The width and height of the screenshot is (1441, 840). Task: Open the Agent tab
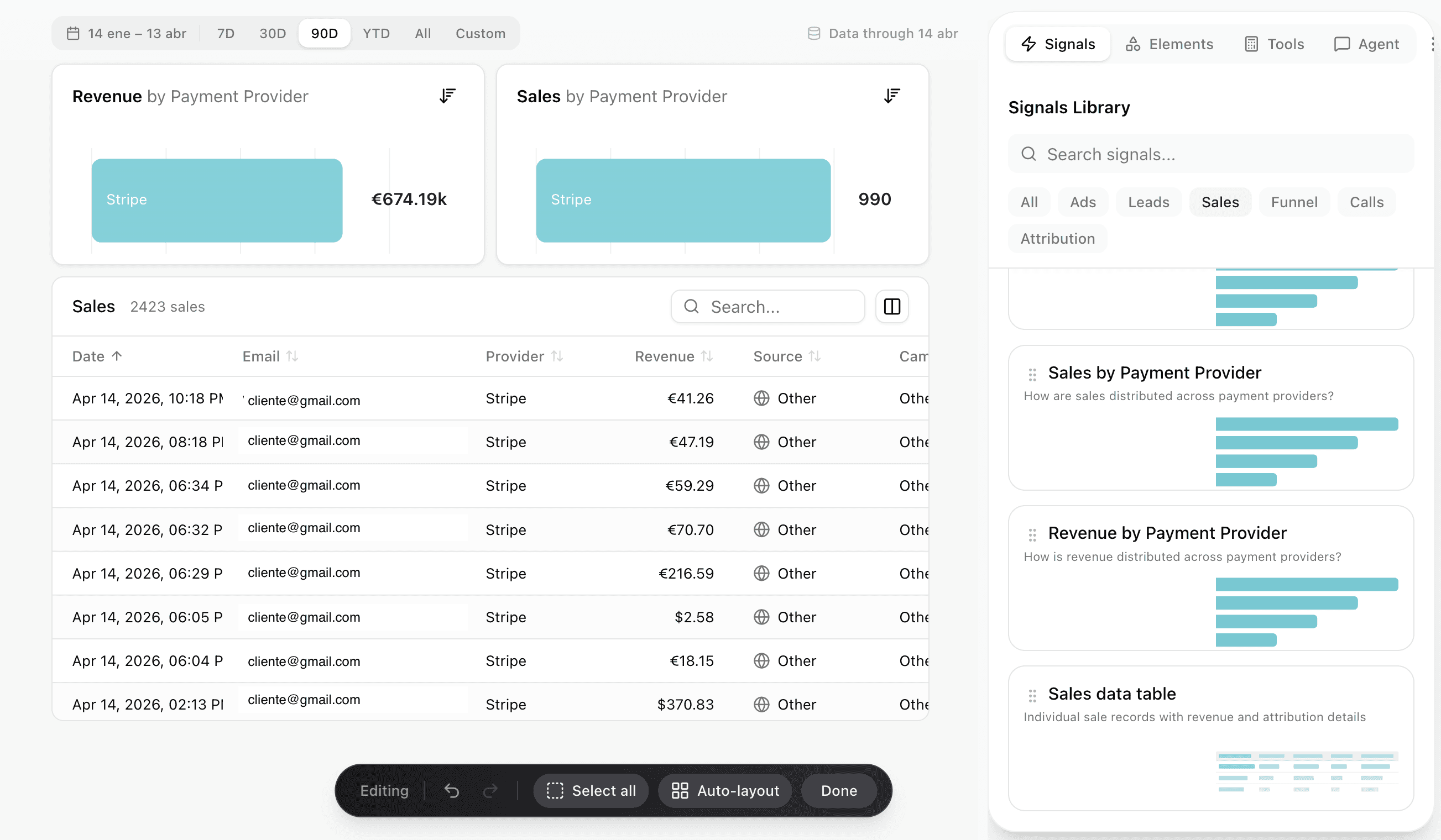click(x=1366, y=44)
